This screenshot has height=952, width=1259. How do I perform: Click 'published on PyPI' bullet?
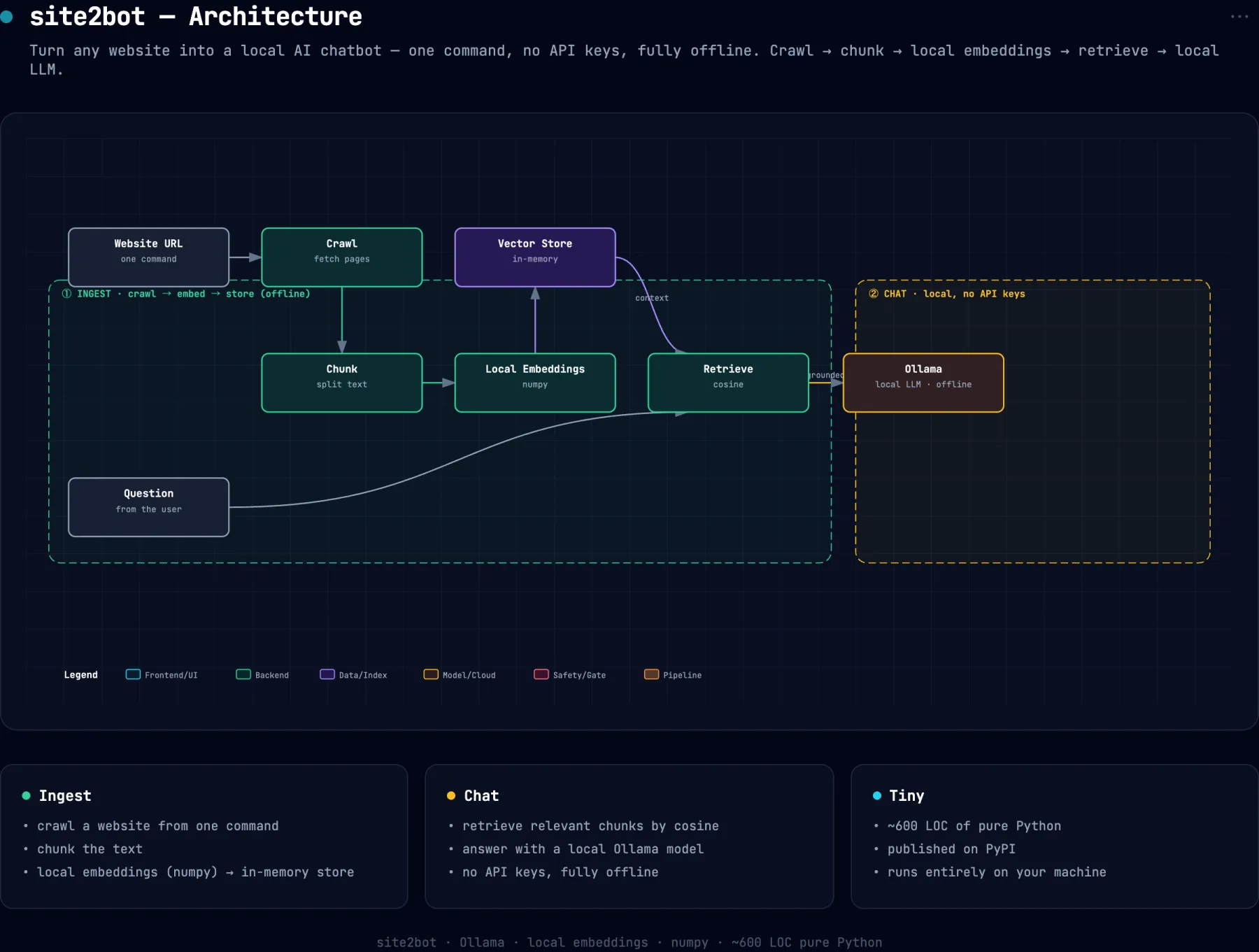(951, 849)
